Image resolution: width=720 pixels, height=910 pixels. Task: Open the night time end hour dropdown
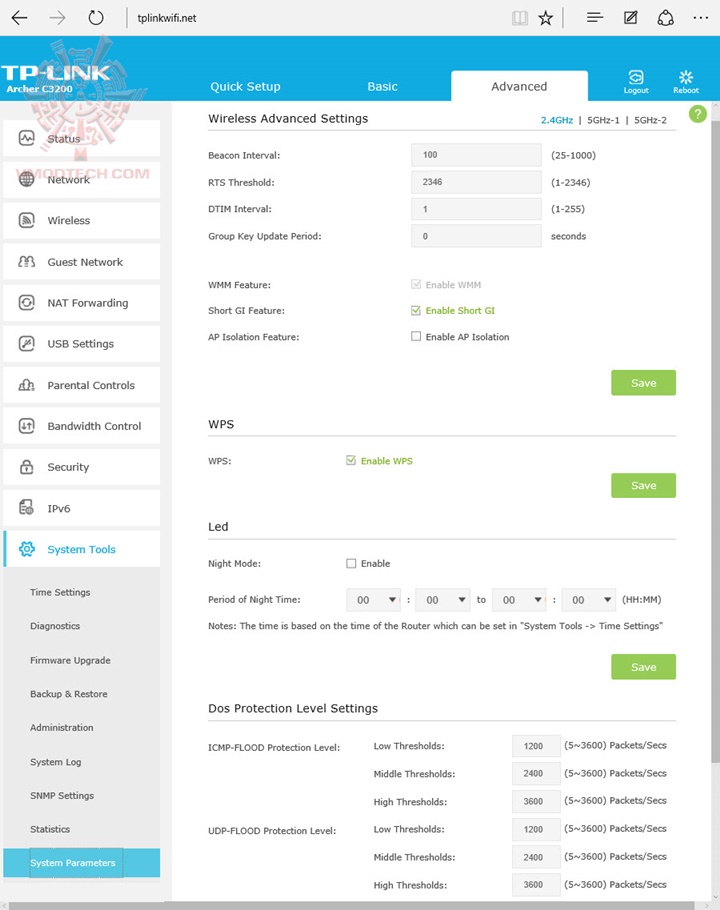519,600
